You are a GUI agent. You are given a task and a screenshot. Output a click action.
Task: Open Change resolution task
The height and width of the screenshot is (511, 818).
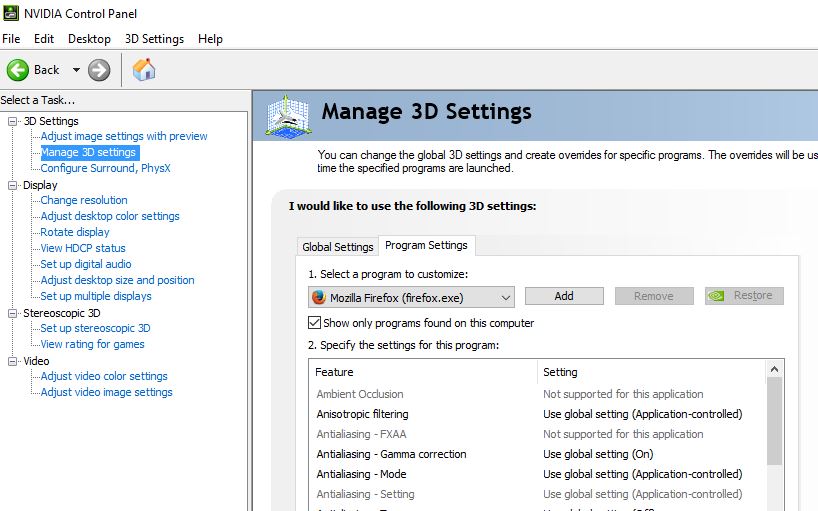coord(83,200)
